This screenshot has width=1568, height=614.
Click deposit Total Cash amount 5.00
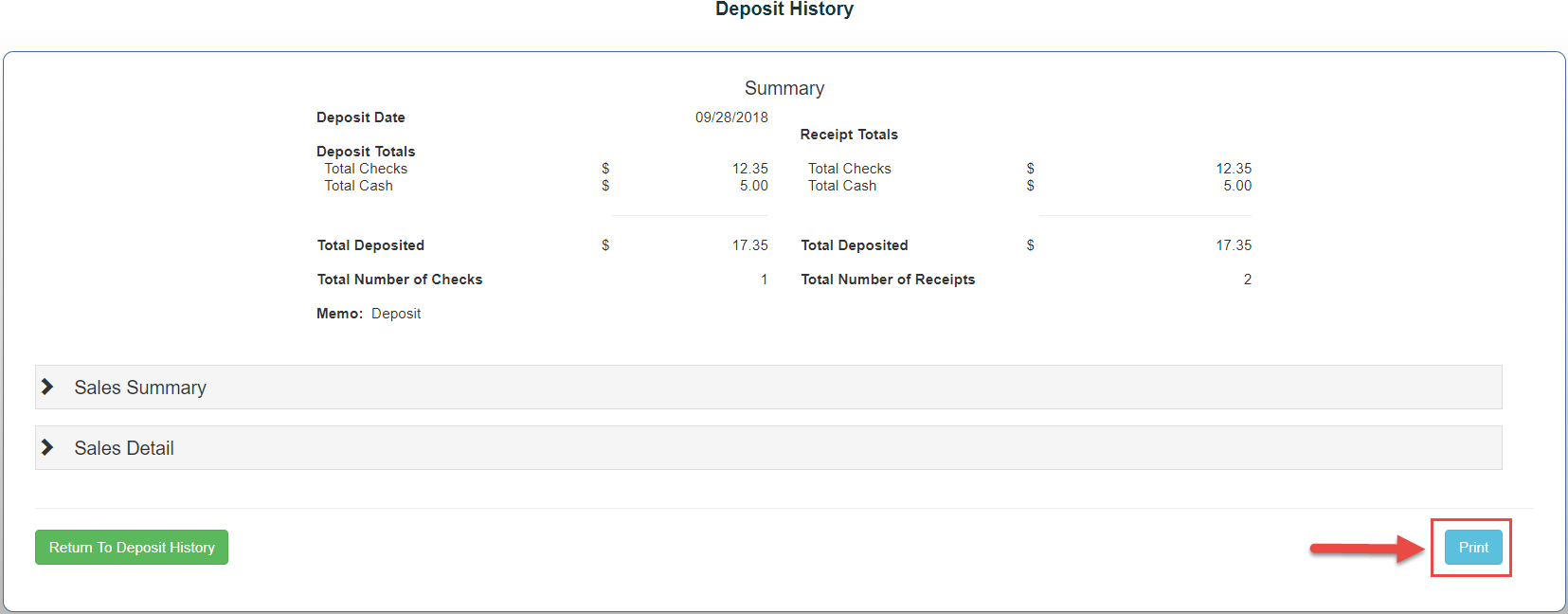click(754, 186)
